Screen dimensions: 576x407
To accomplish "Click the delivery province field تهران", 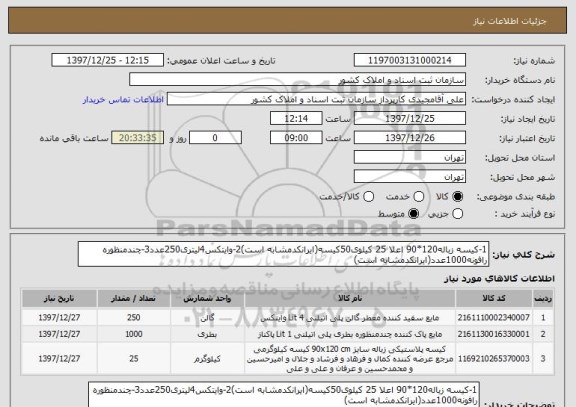I will pos(410,157).
